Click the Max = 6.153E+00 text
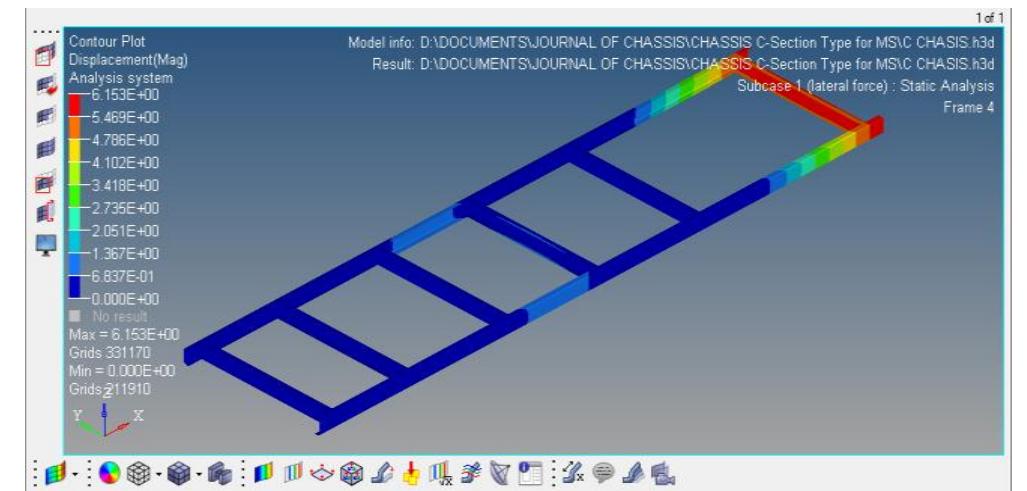 [x=124, y=335]
